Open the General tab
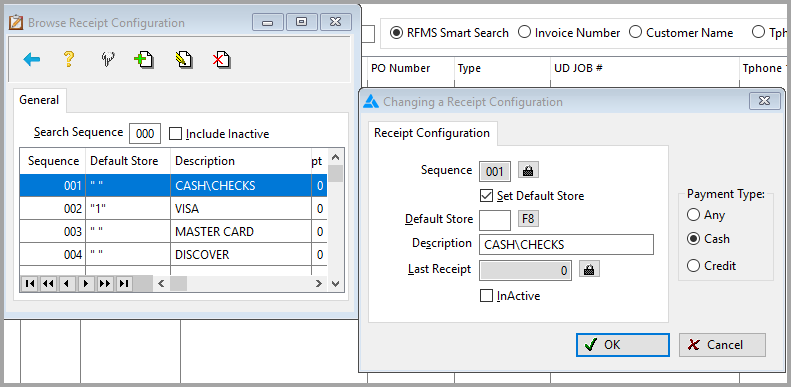 click(x=39, y=100)
